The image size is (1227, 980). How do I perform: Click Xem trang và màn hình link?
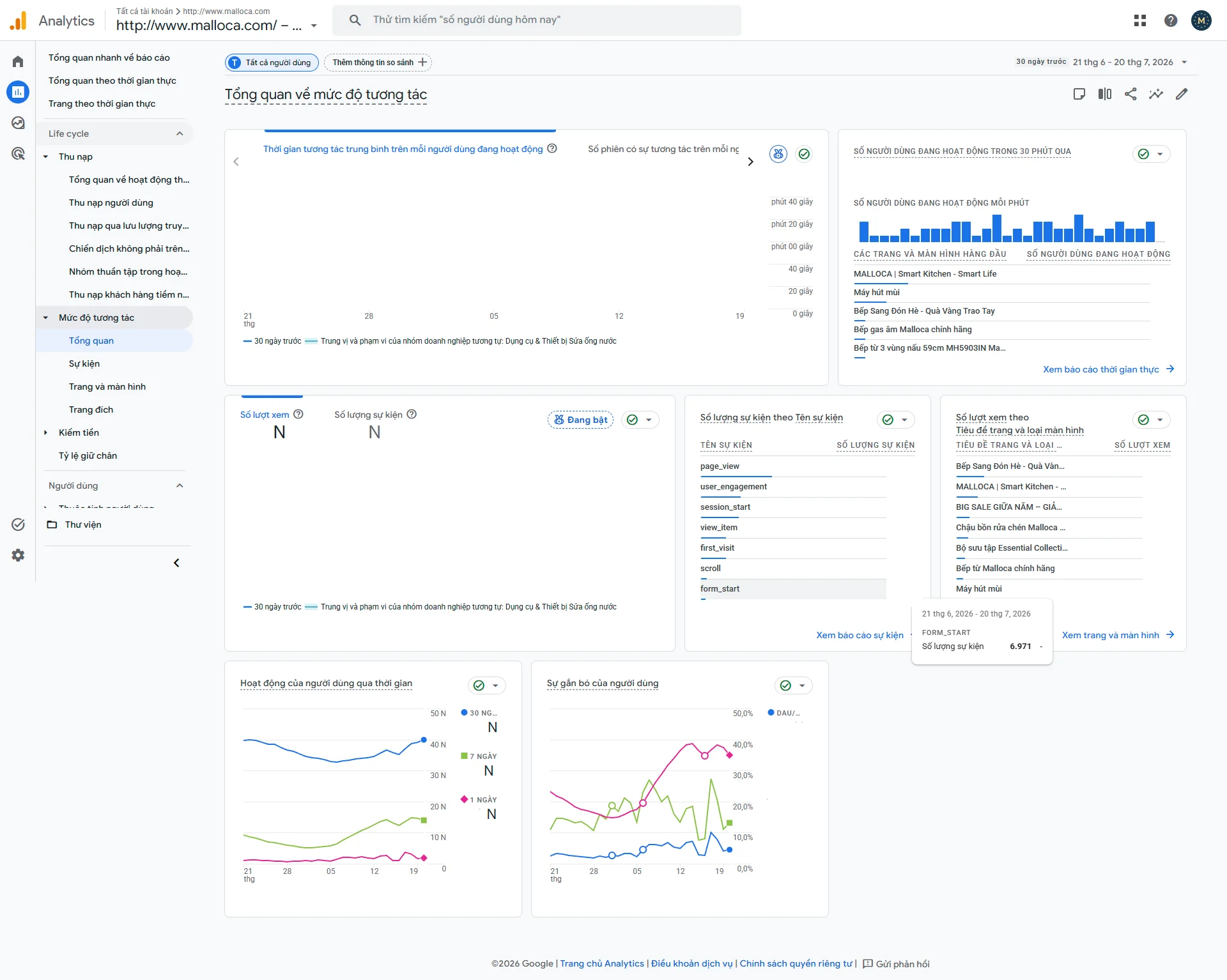[x=1118, y=635]
